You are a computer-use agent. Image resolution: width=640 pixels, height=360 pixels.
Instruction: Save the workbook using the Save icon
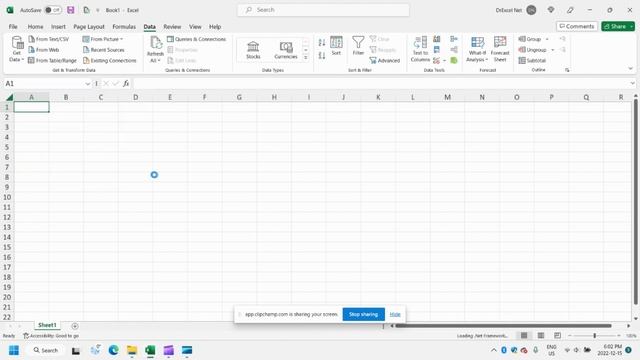[71, 10]
